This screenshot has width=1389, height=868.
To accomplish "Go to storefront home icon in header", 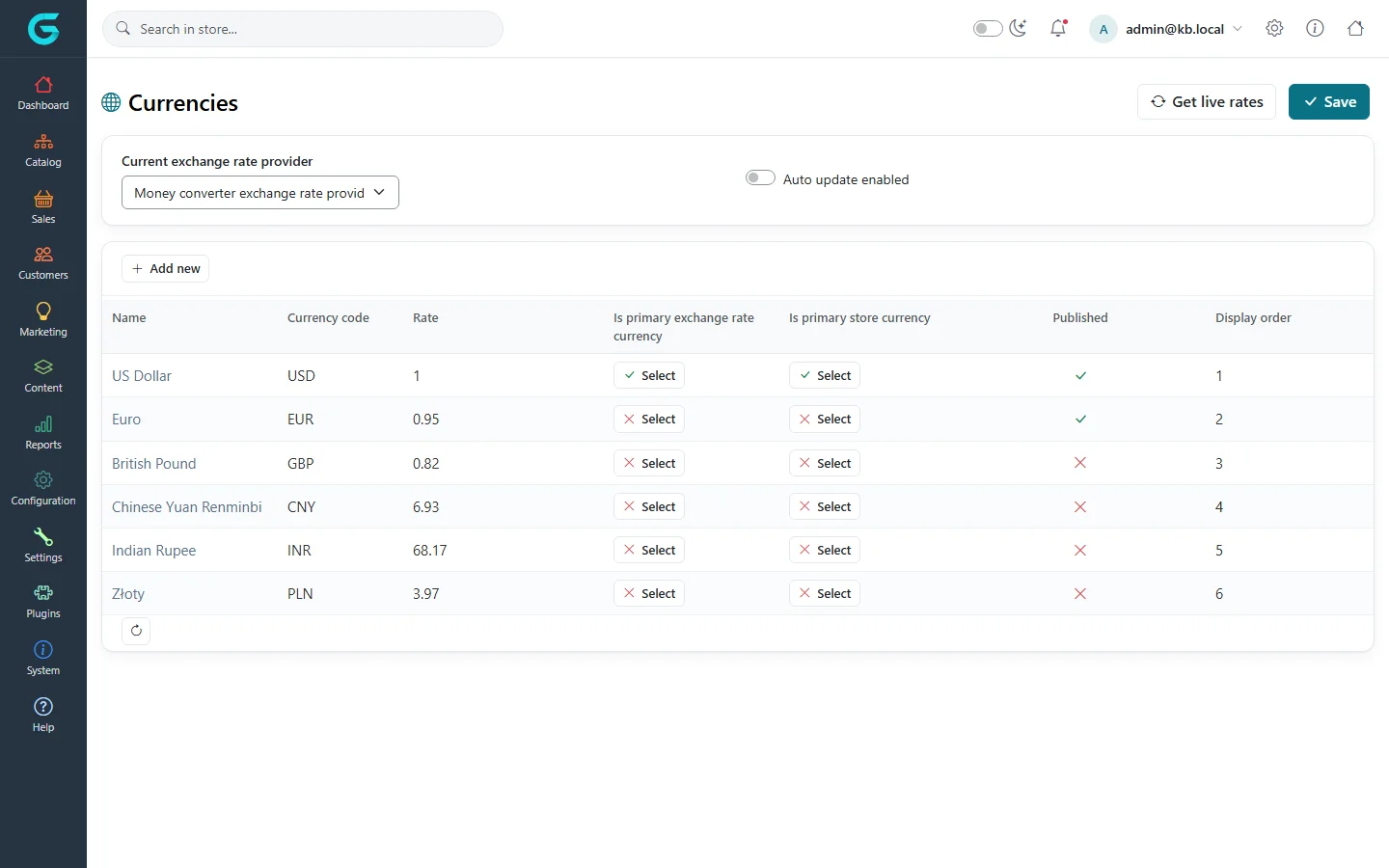I will pos(1355,29).
